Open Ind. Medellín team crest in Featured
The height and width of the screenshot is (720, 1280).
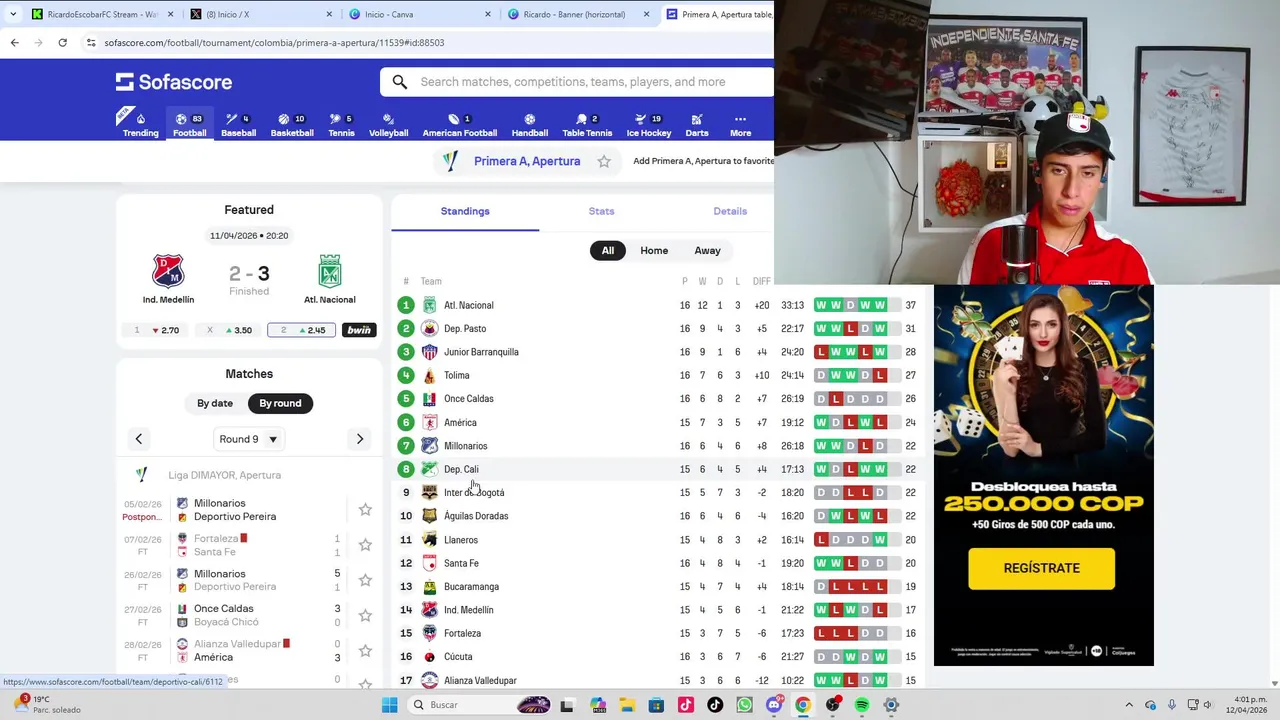(168, 271)
